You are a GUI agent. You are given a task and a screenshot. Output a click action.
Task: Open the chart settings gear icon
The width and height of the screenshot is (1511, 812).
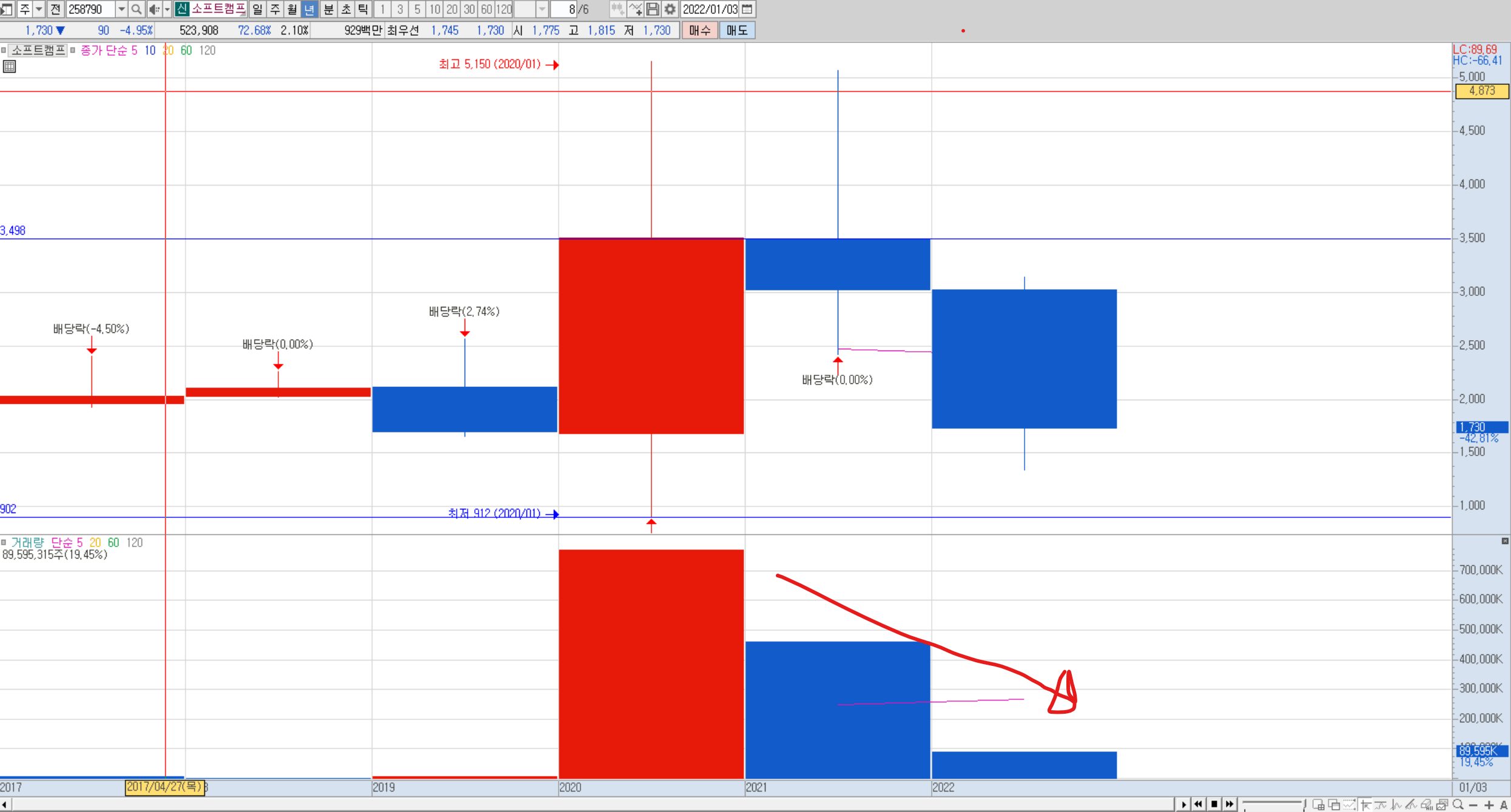click(670, 9)
